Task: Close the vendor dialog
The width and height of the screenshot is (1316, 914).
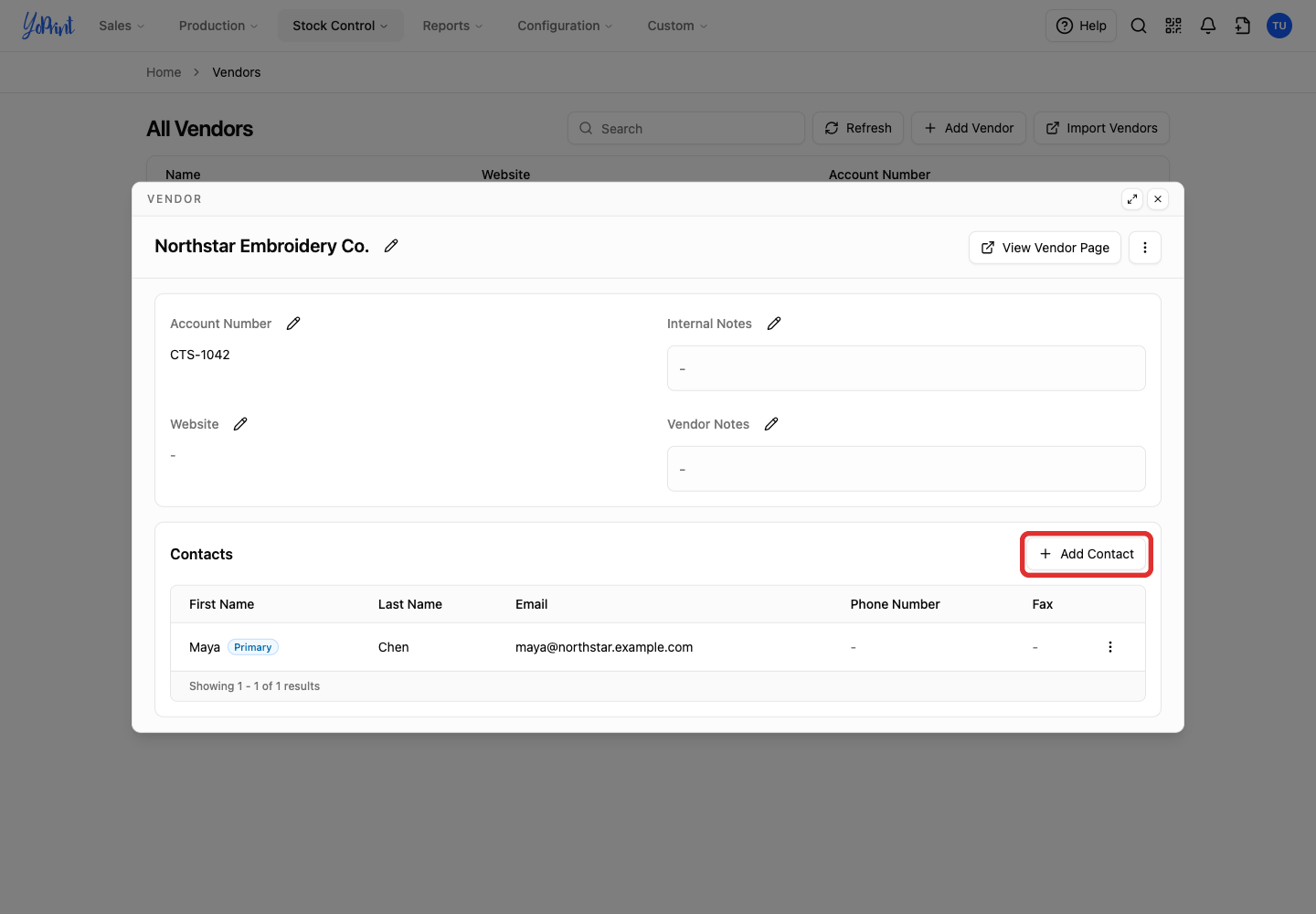Action: [x=1158, y=198]
